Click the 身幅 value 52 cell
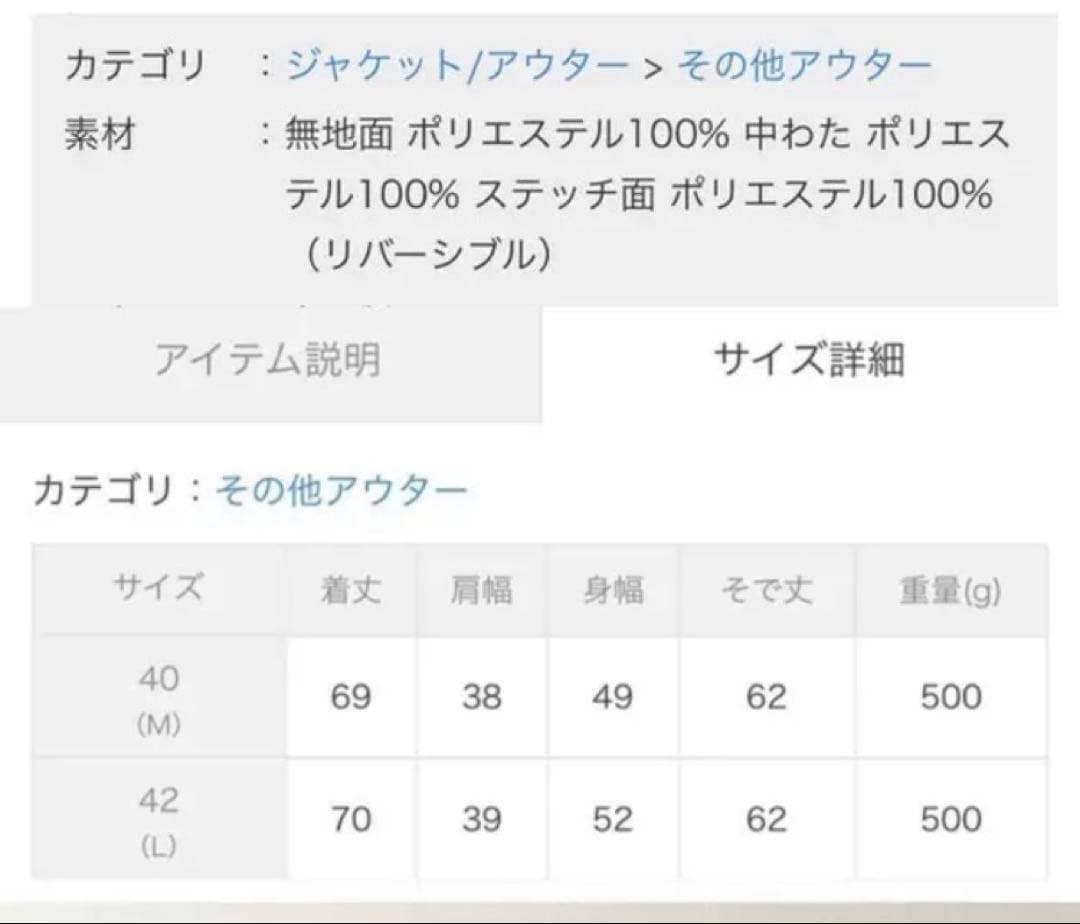The height and width of the screenshot is (924, 1080). pos(612,820)
